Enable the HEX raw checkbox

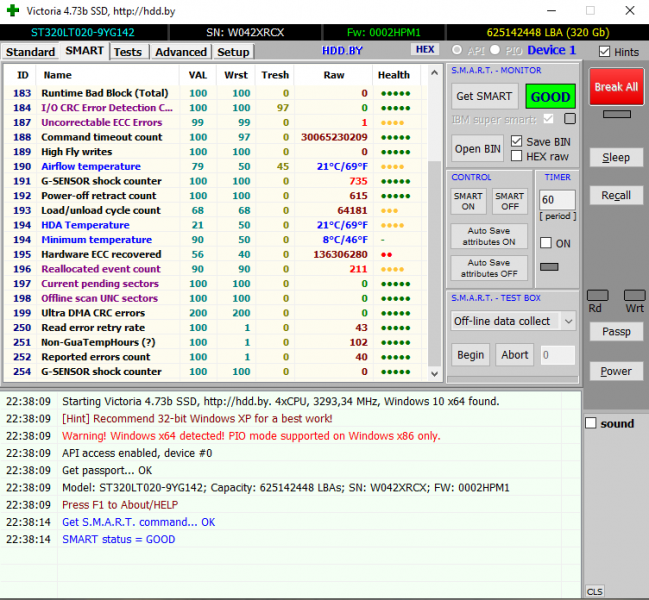(x=517, y=156)
